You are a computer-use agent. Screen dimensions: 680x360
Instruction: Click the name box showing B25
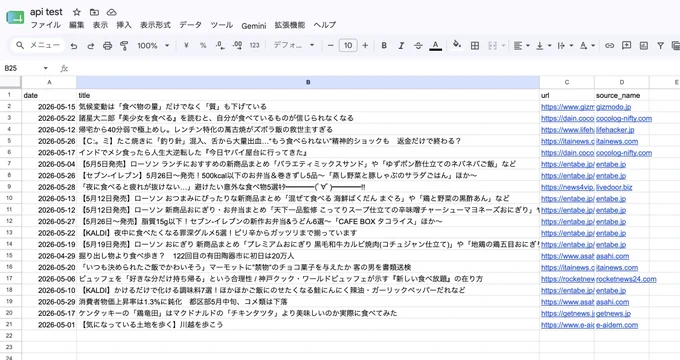point(22,68)
